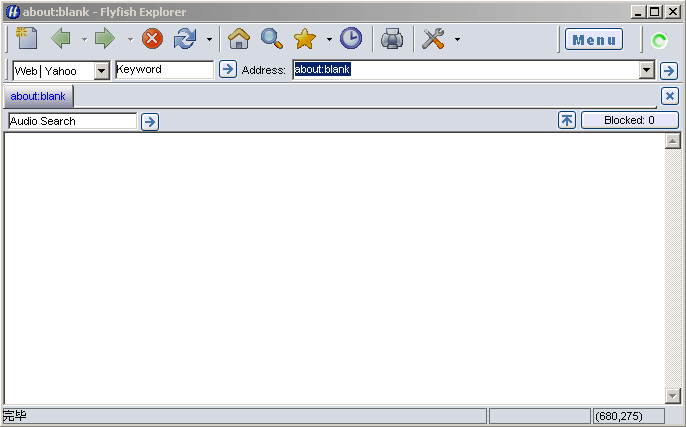Click the new page icon
The height and width of the screenshot is (427, 686).
(x=27, y=39)
